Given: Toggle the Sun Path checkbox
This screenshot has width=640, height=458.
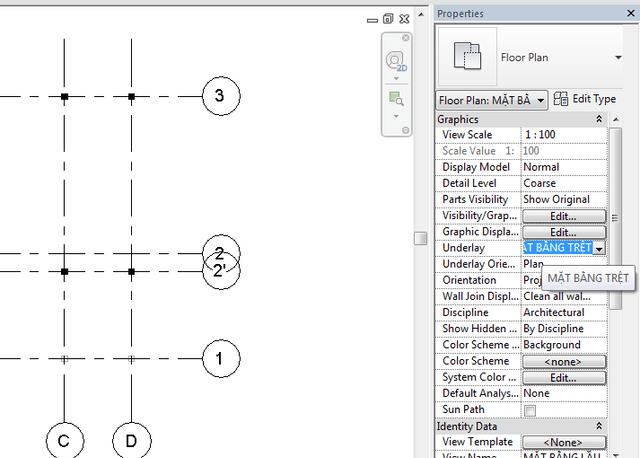Looking at the screenshot, I should click(530, 410).
